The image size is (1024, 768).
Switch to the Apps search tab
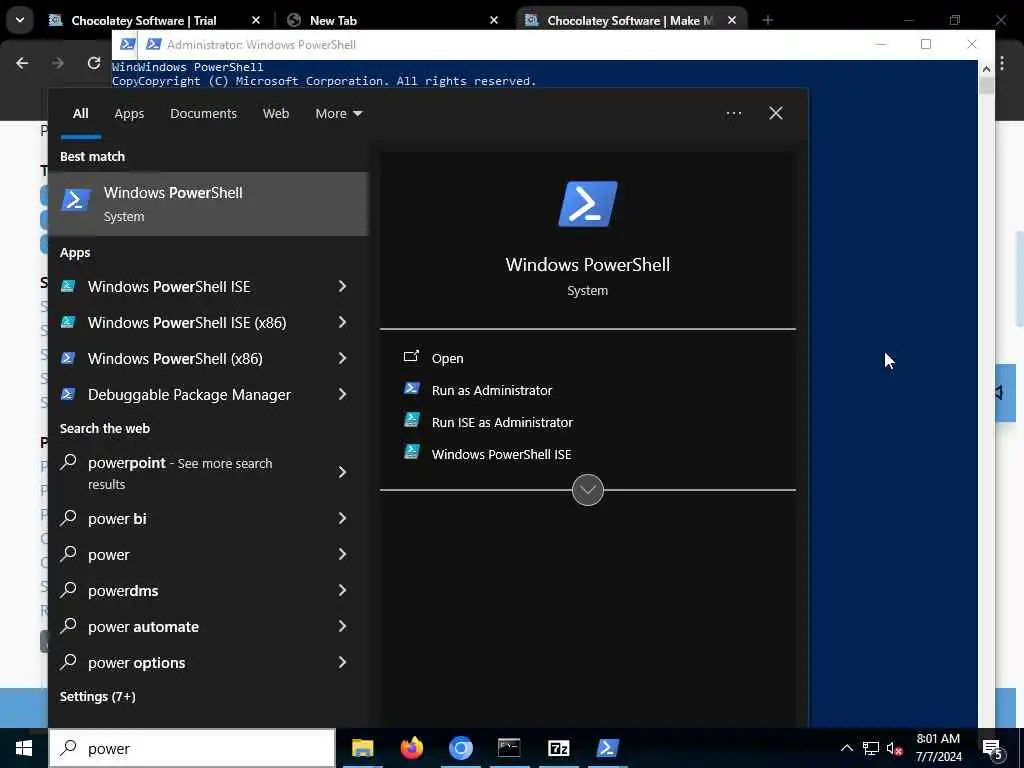click(129, 114)
